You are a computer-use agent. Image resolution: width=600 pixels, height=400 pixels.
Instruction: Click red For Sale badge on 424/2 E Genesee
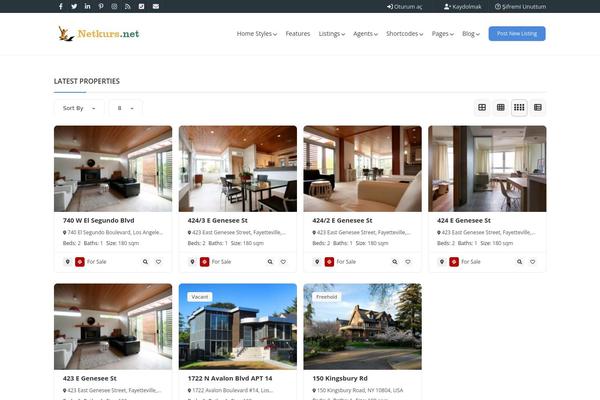(x=329, y=262)
